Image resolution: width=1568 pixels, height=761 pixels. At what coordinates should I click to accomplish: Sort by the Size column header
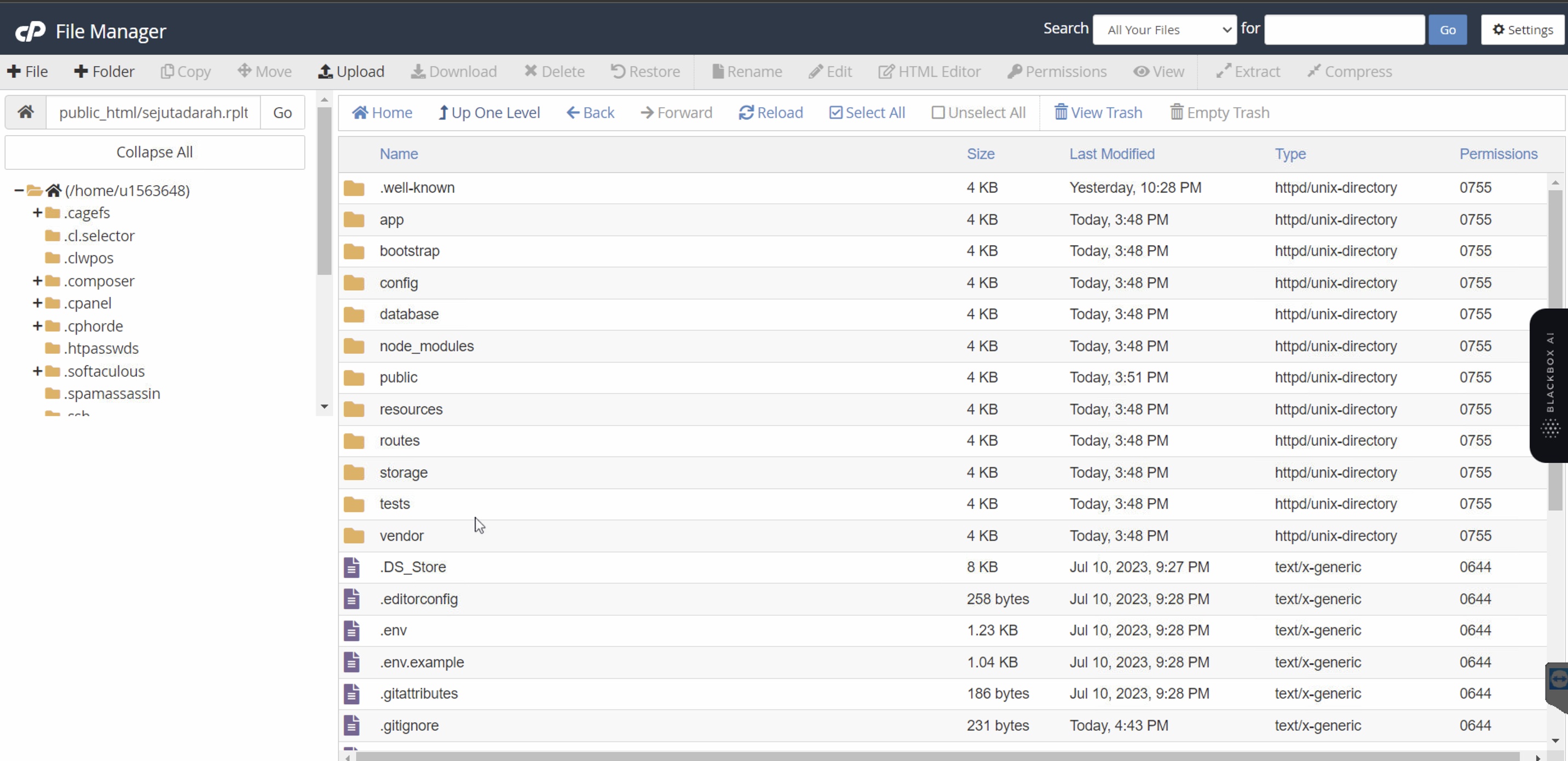(981, 154)
